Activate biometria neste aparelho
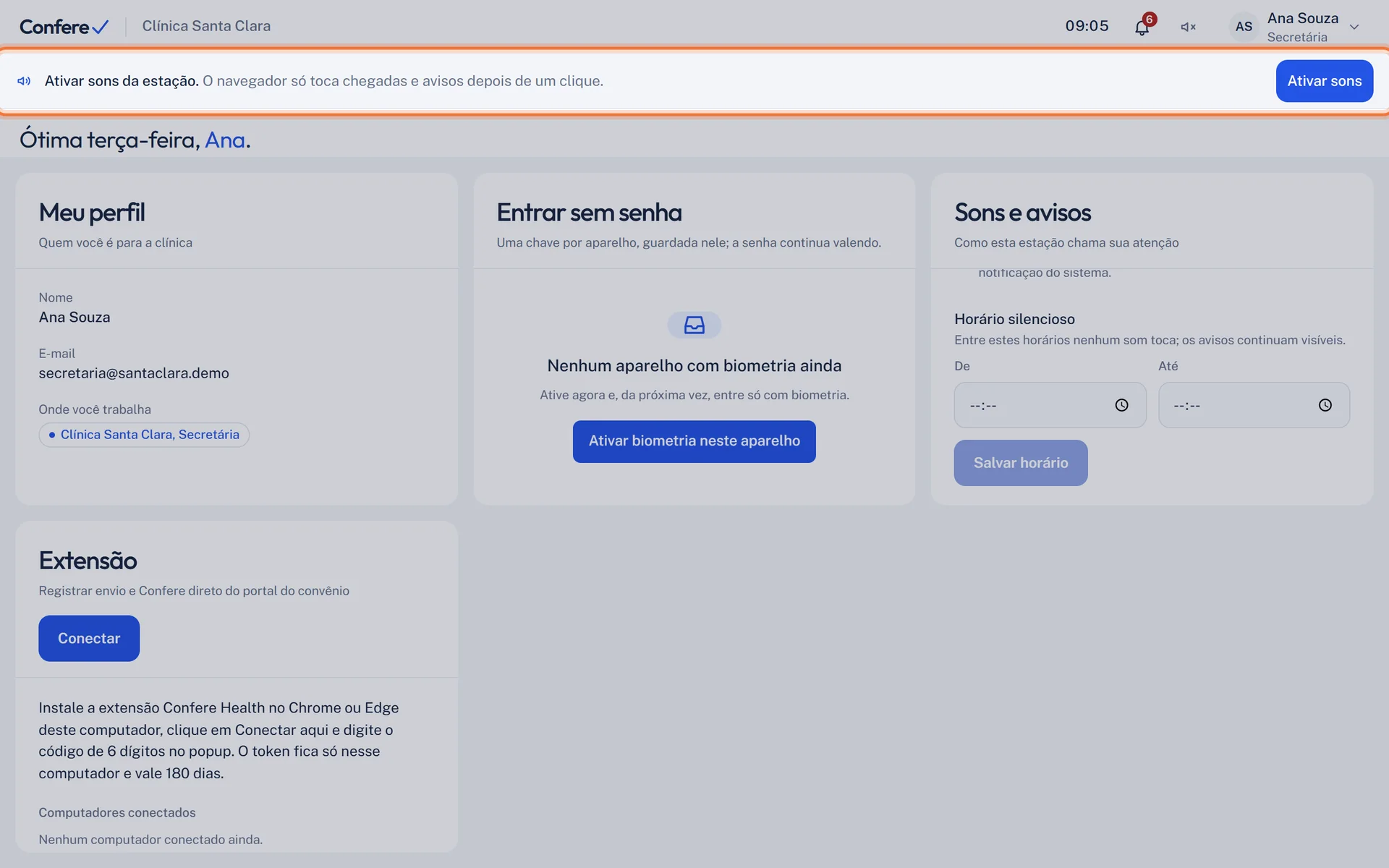The width and height of the screenshot is (1389, 868). click(694, 441)
